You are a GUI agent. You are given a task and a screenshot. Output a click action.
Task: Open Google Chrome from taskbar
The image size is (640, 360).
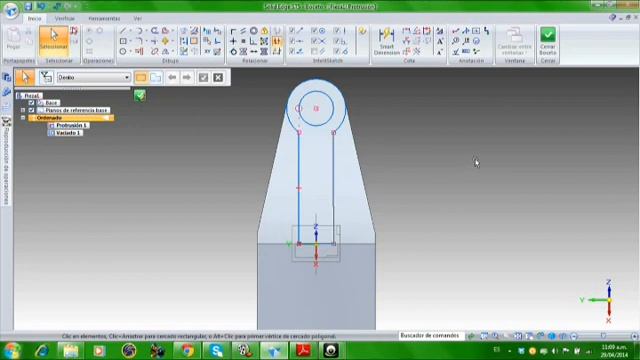coord(187,351)
